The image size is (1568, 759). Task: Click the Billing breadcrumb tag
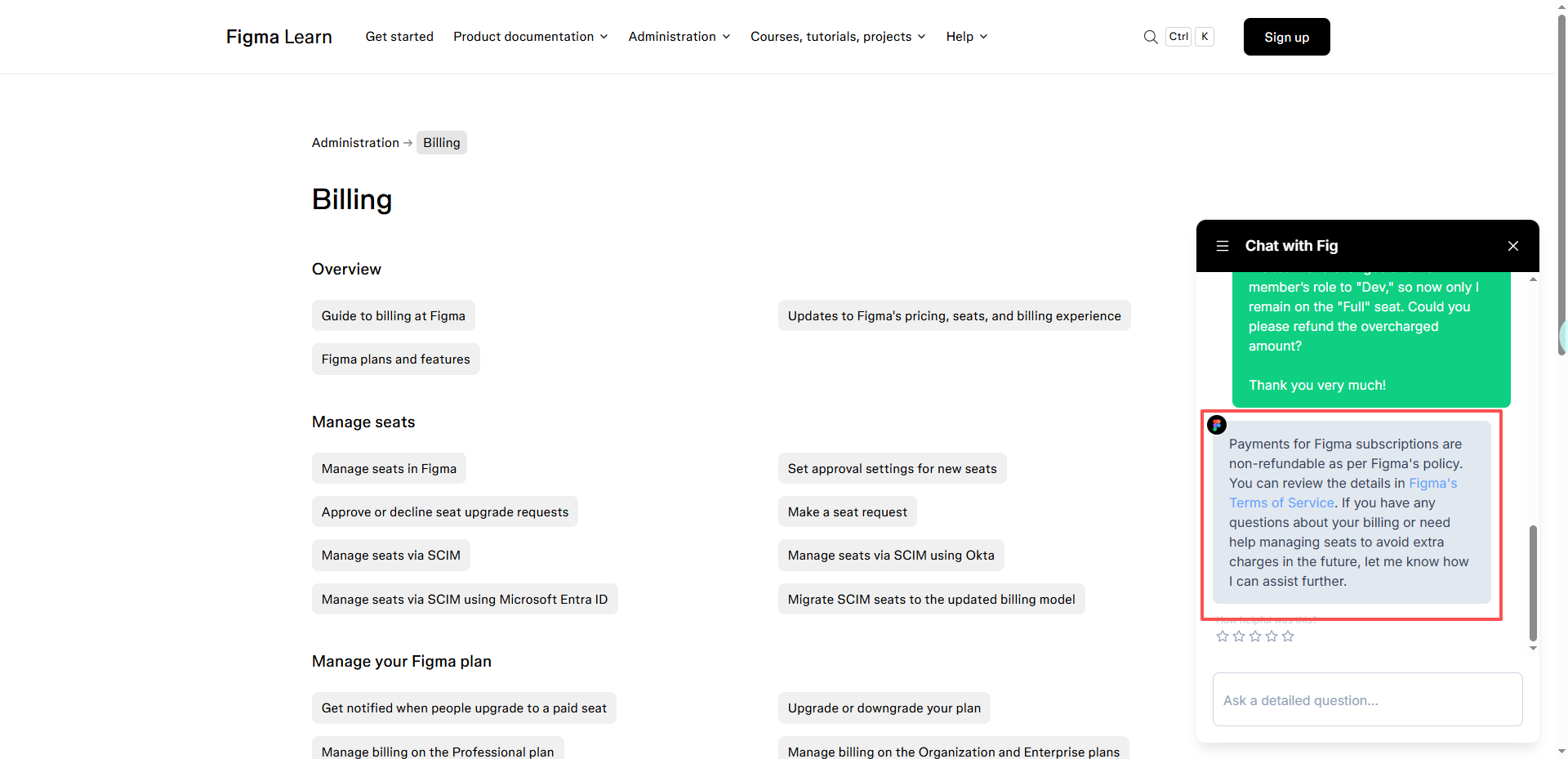(x=442, y=143)
